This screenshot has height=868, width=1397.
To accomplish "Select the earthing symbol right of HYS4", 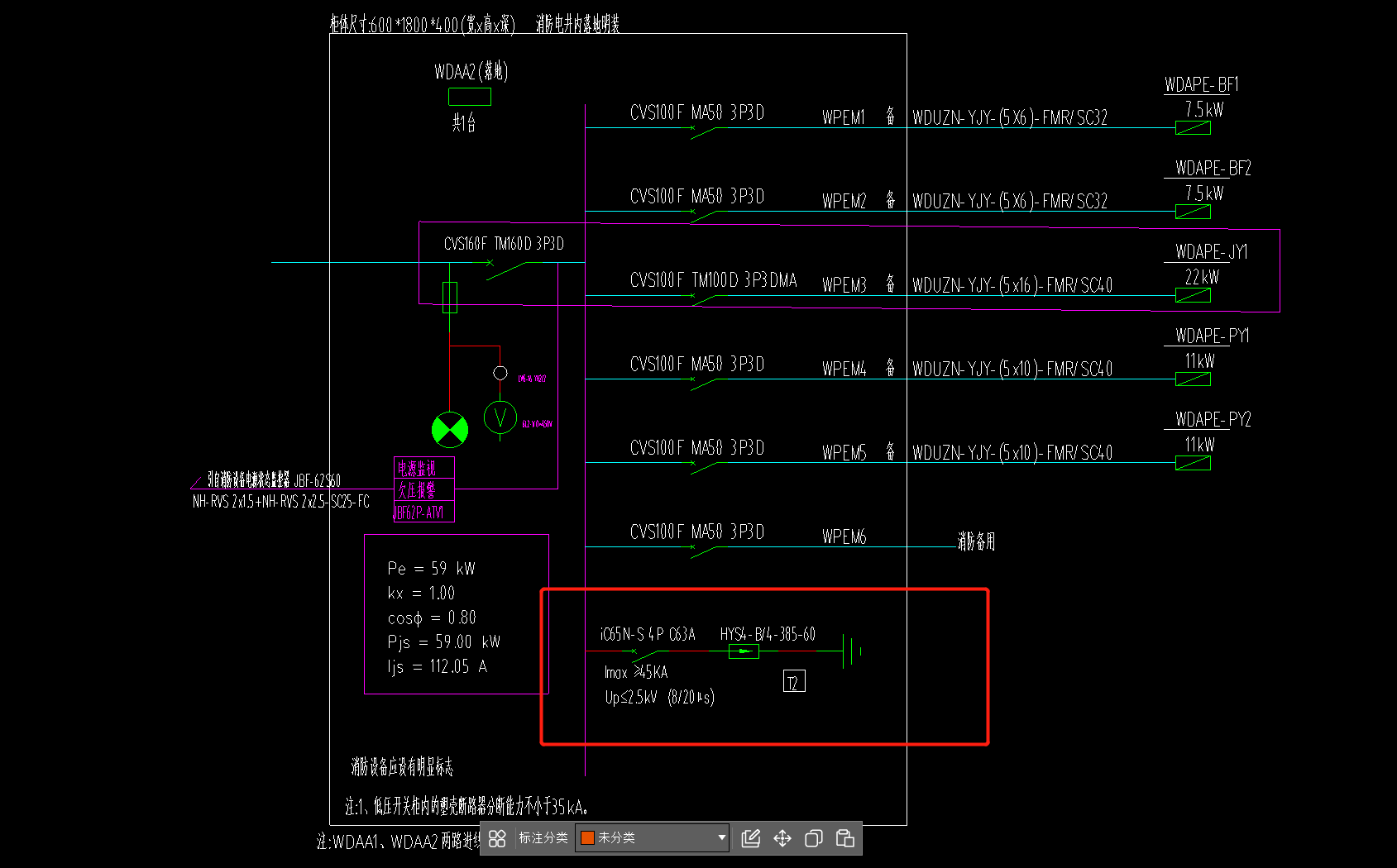I will [x=852, y=651].
